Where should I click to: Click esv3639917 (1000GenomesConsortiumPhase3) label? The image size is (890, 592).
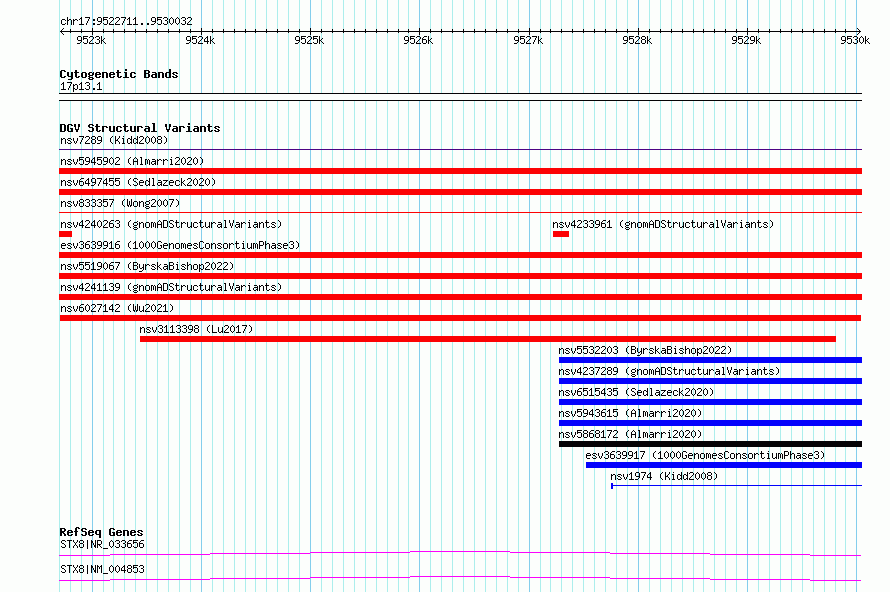click(x=705, y=455)
